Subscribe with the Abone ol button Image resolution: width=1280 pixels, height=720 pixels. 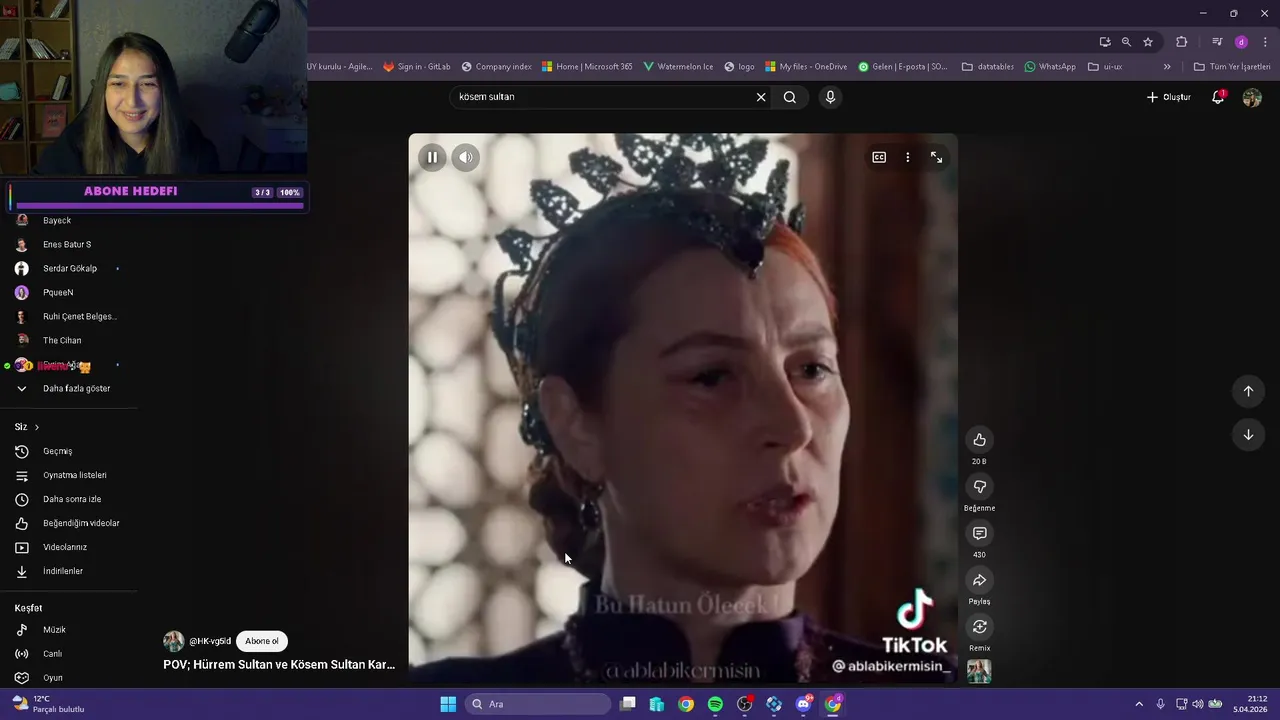[262, 641]
